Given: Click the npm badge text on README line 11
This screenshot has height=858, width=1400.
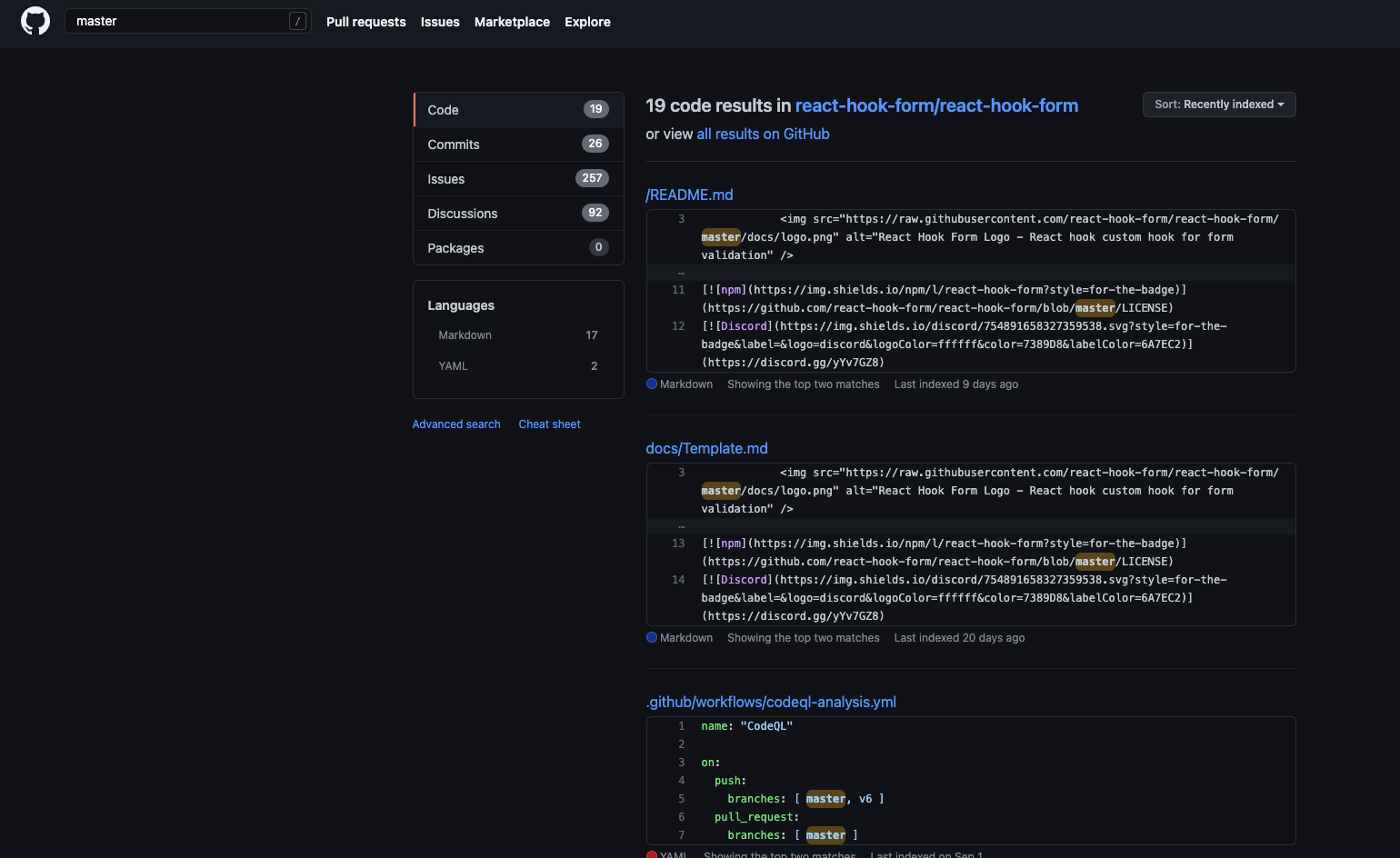Looking at the screenshot, I should [x=731, y=290].
